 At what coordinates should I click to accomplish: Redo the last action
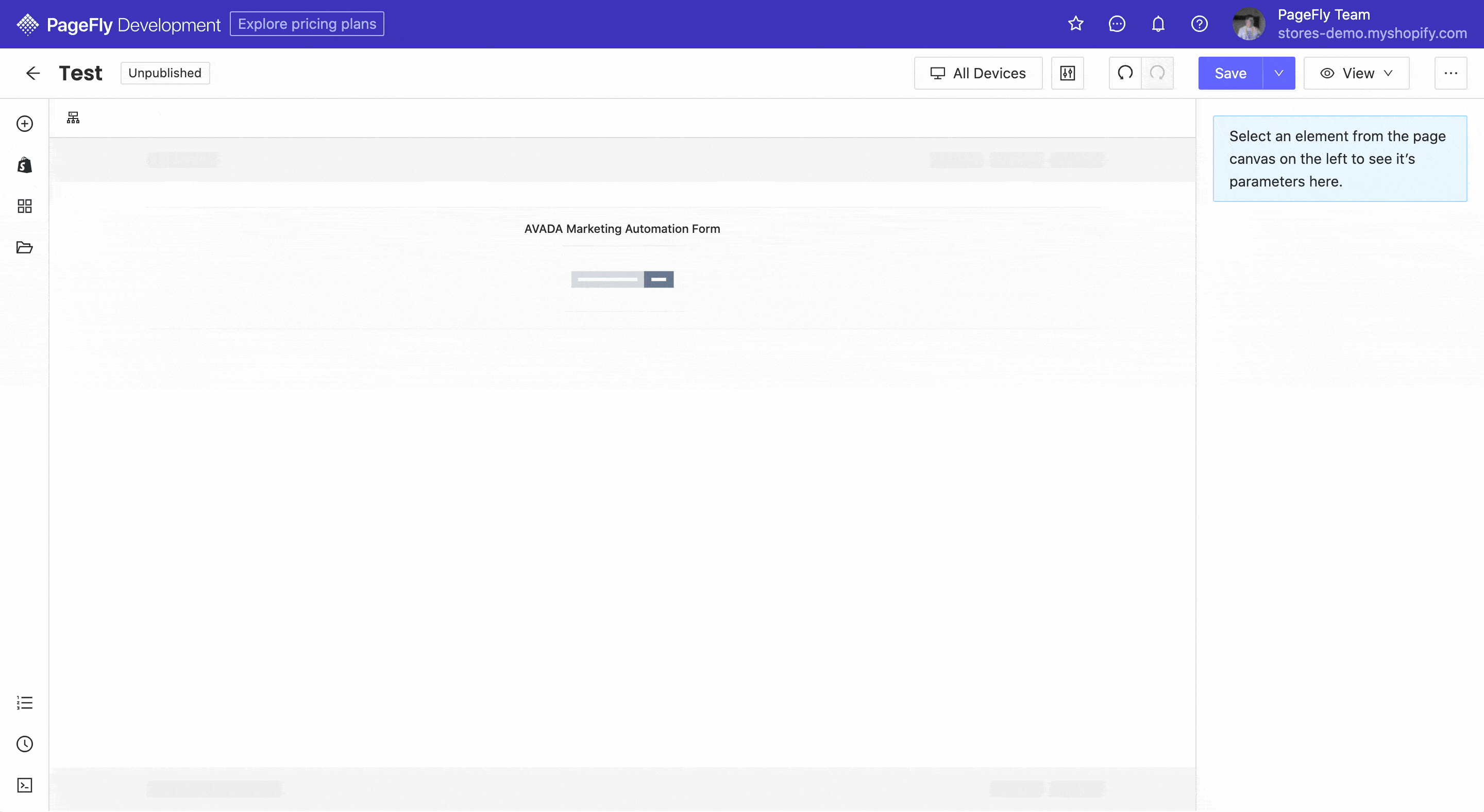click(1157, 73)
